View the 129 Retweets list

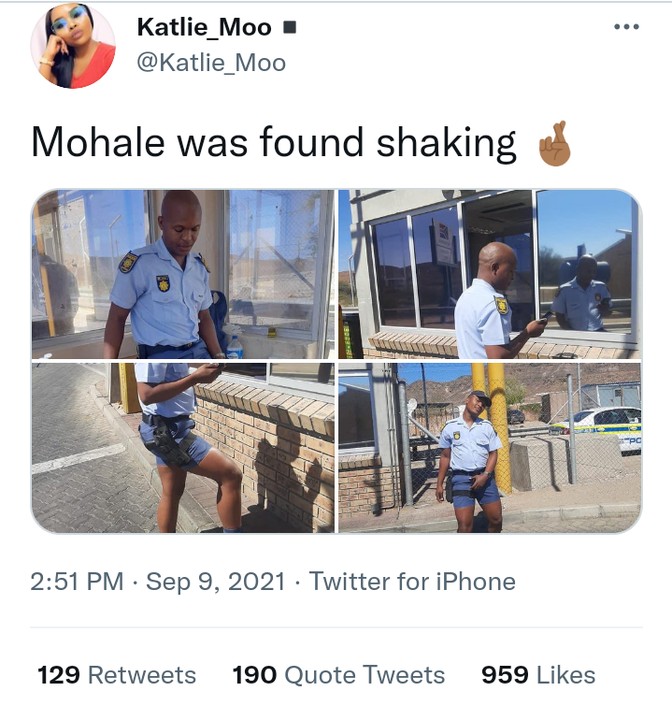click(117, 675)
